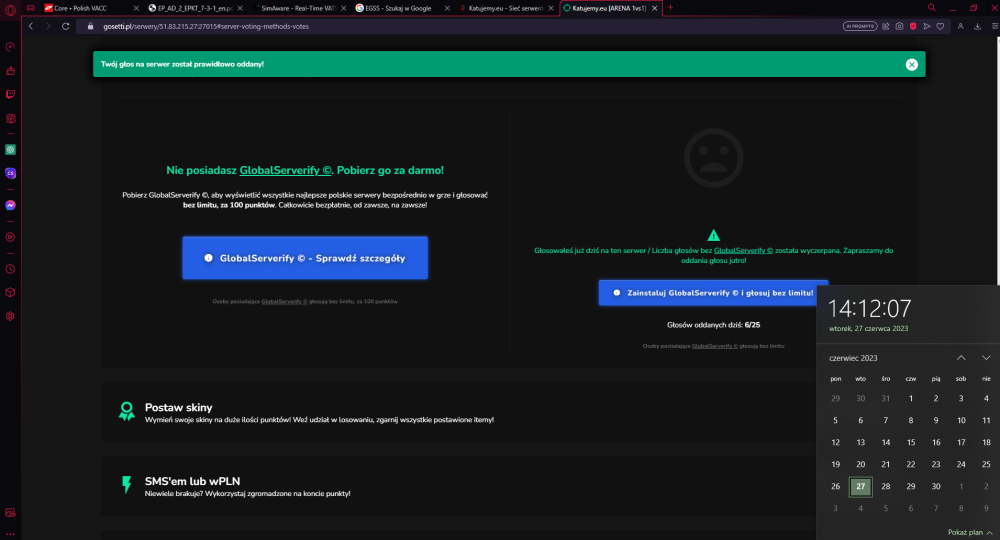
Task: Open the downloads icon in toolbar
Action: (977, 26)
